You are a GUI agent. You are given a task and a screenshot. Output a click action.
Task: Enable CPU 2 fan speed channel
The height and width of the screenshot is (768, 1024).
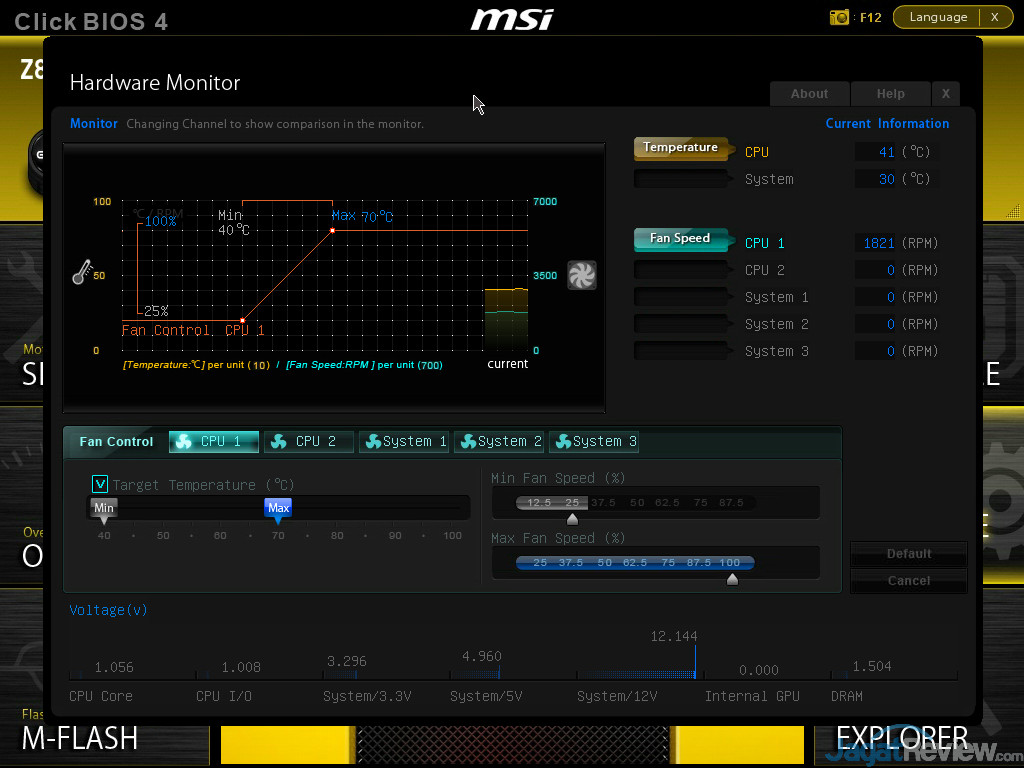(681, 270)
